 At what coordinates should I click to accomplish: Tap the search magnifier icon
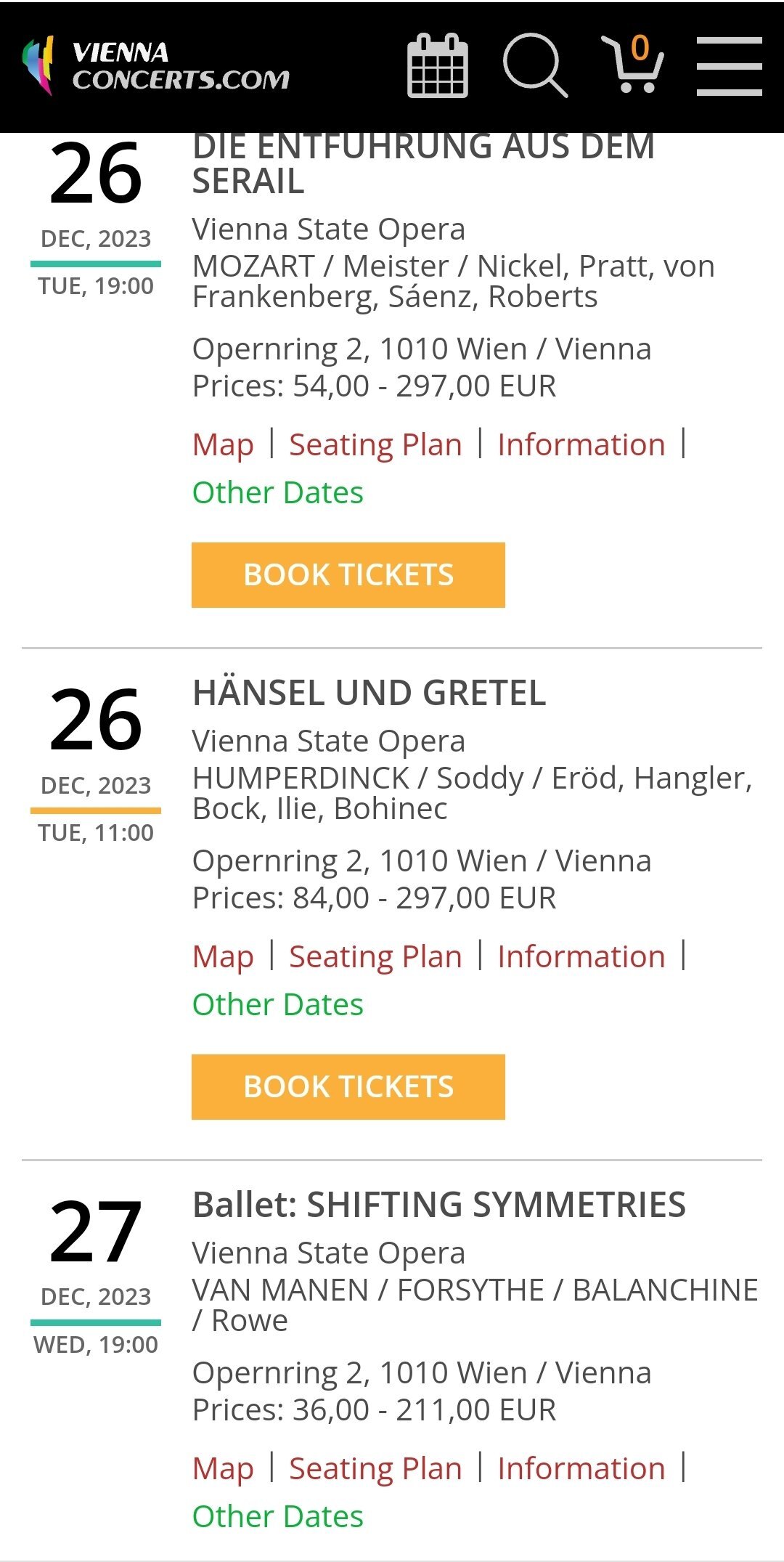535,65
